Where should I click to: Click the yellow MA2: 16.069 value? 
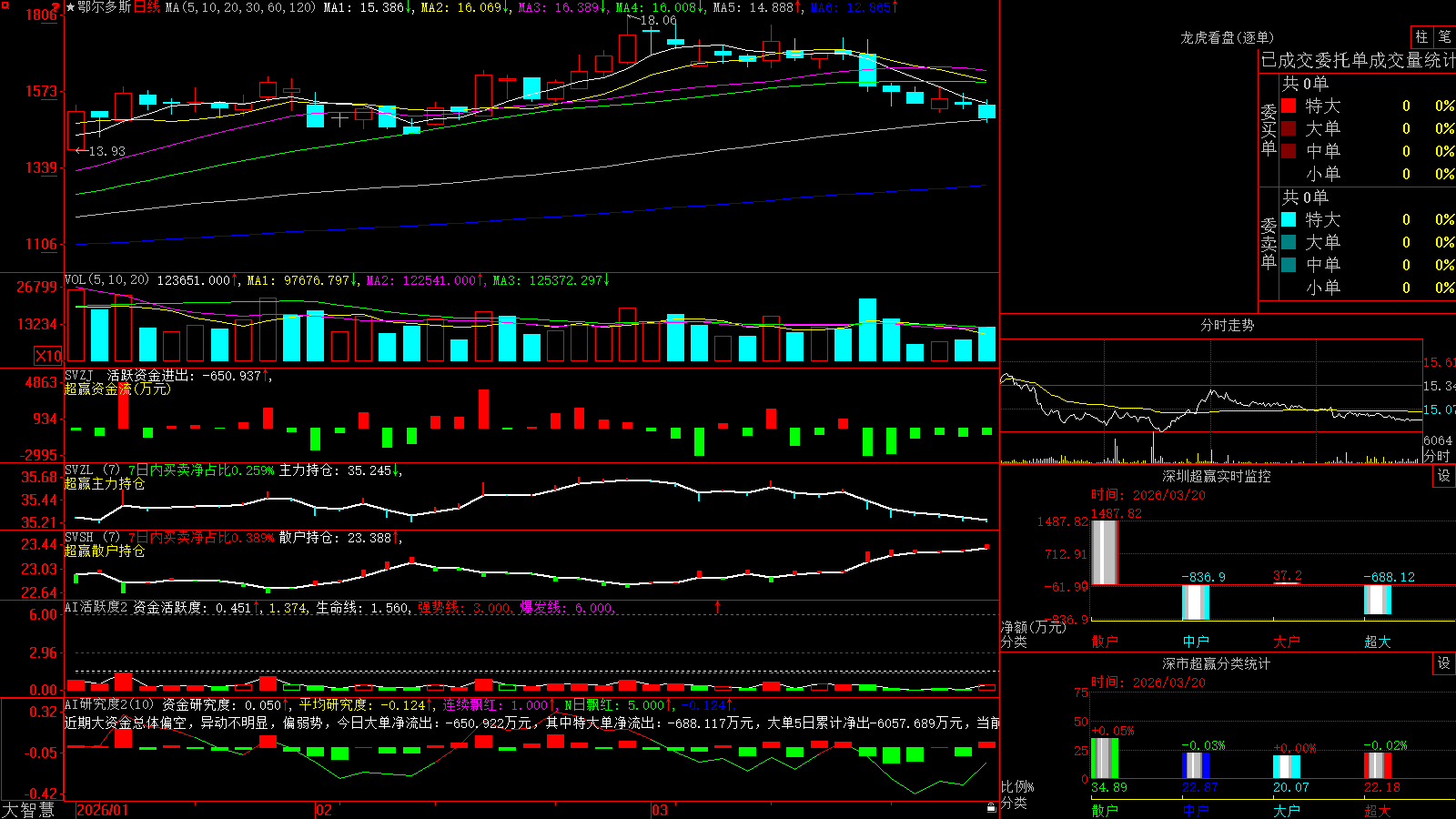[463, 7]
